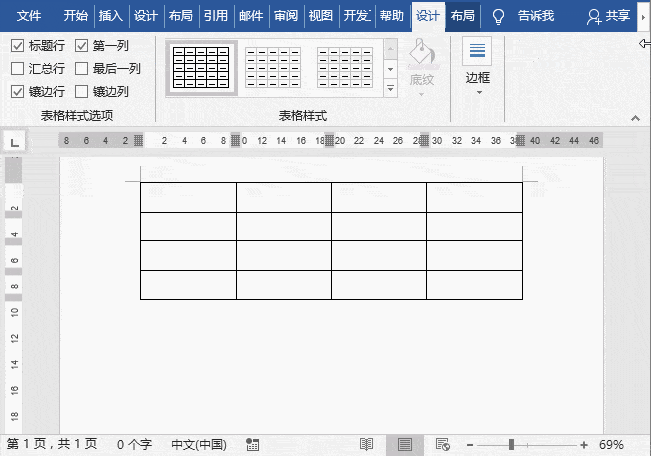Click the 共享 share button
Screen dimensions: 651x456
click(608, 16)
